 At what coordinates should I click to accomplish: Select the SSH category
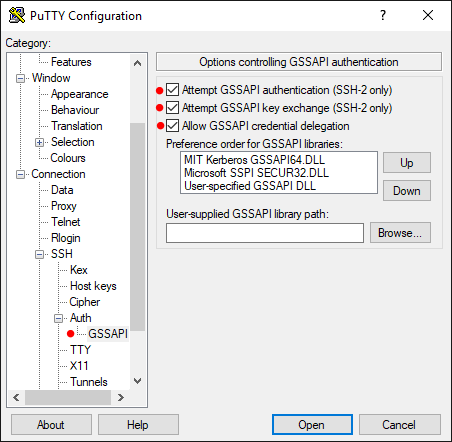[62, 254]
